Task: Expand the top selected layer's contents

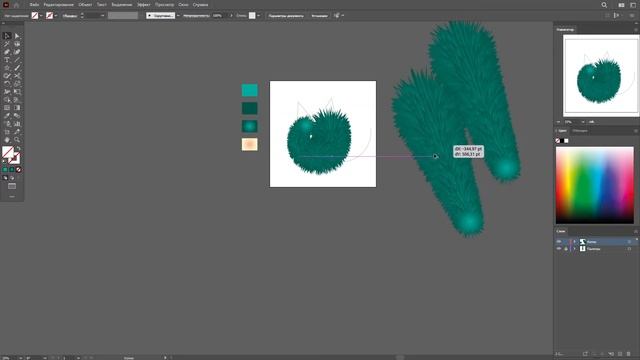Action: (x=574, y=242)
